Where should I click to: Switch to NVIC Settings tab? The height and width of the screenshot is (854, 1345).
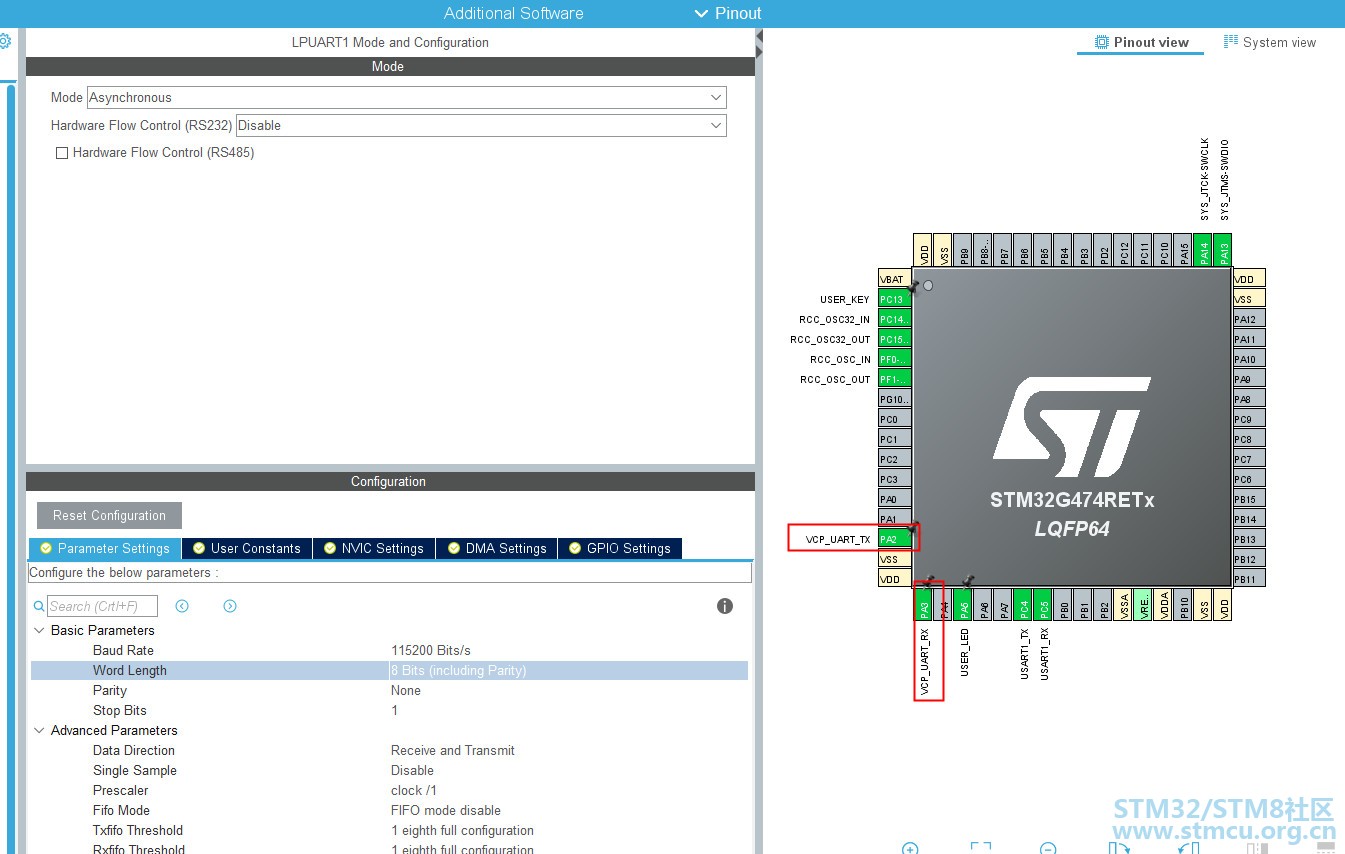point(374,548)
